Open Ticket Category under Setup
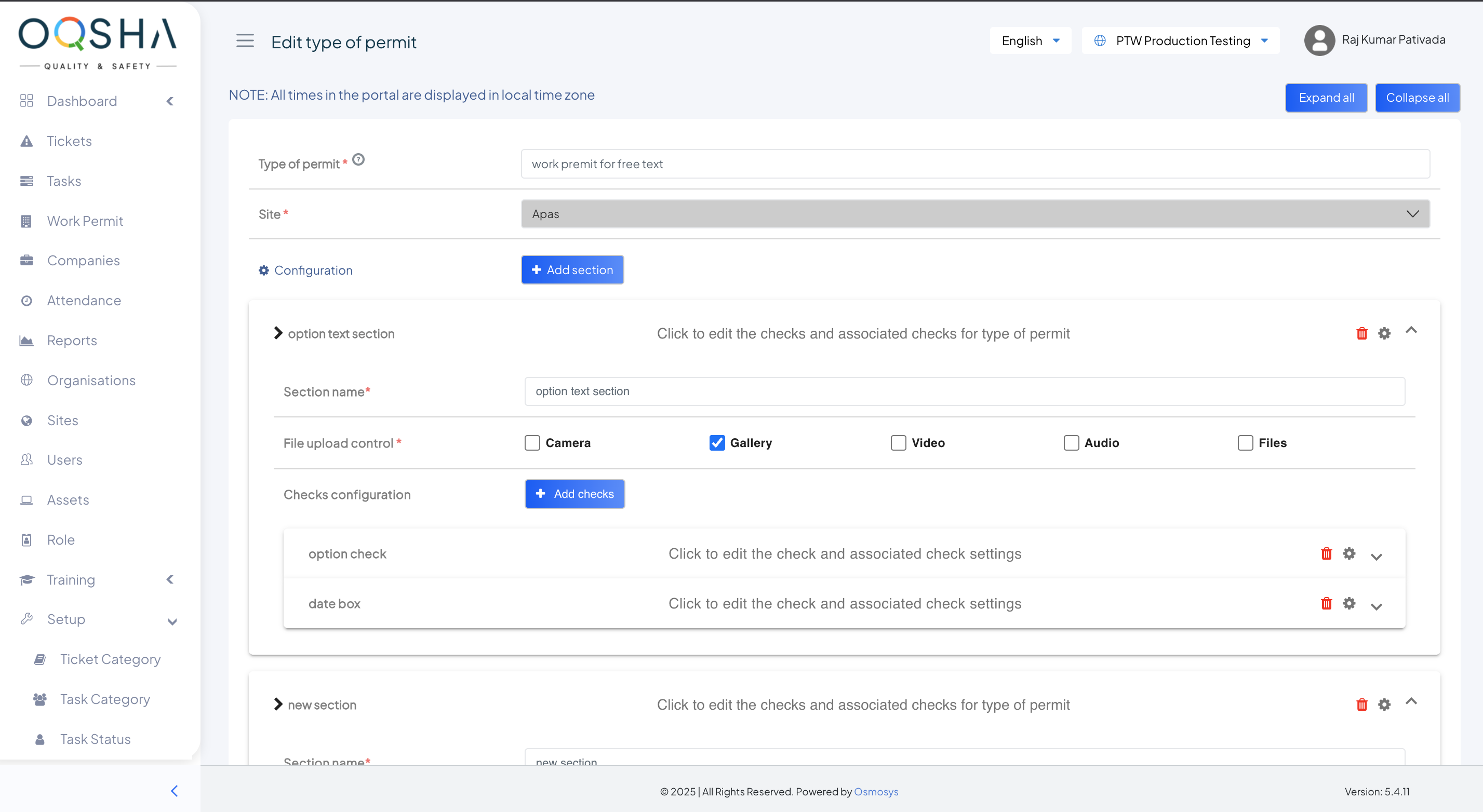The width and height of the screenshot is (1483, 812). pyautogui.click(x=110, y=659)
